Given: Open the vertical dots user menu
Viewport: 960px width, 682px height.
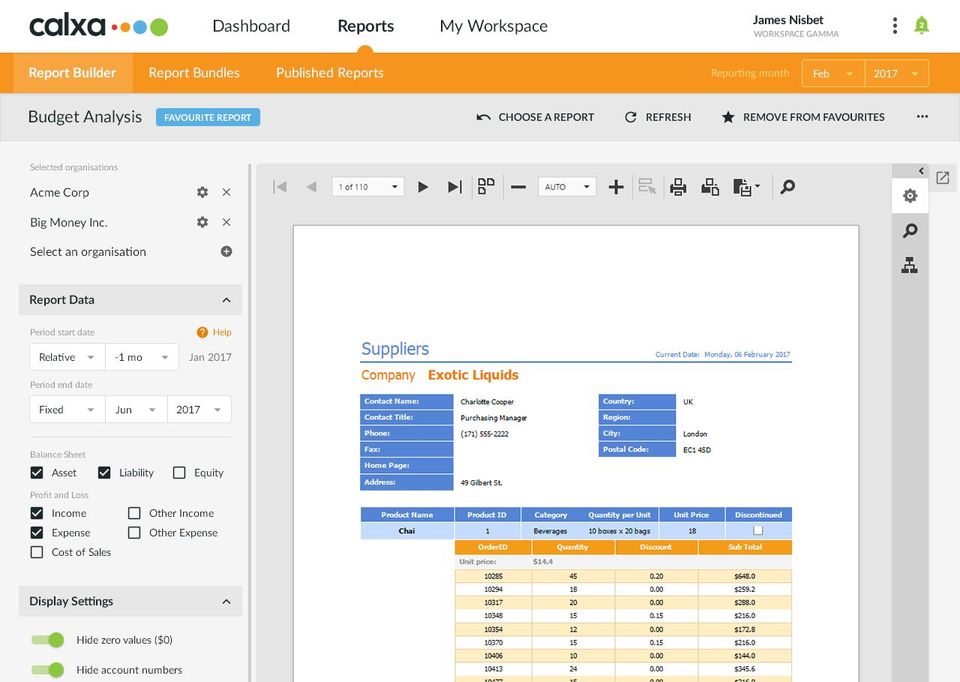Looking at the screenshot, I should [x=895, y=26].
